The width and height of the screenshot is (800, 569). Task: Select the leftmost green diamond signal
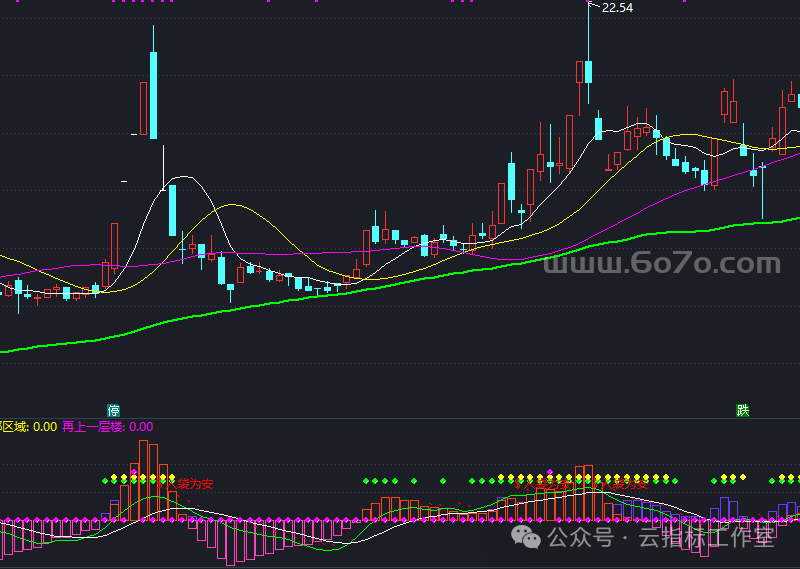tap(105, 480)
